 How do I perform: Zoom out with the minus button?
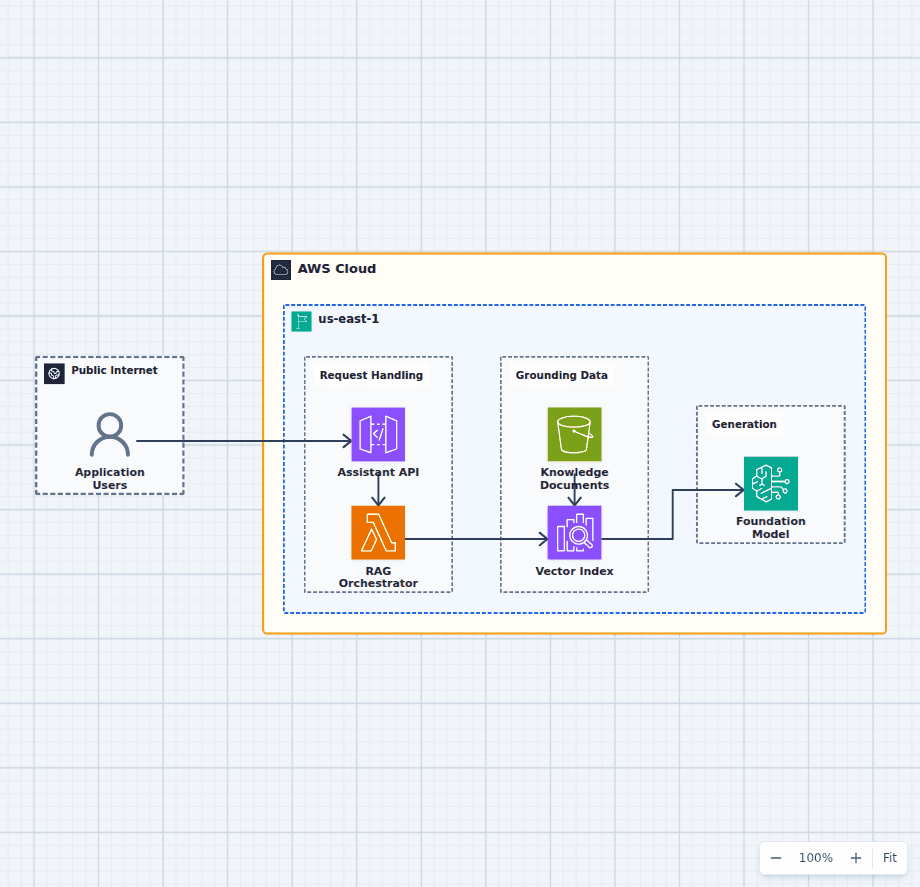click(x=776, y=858)
